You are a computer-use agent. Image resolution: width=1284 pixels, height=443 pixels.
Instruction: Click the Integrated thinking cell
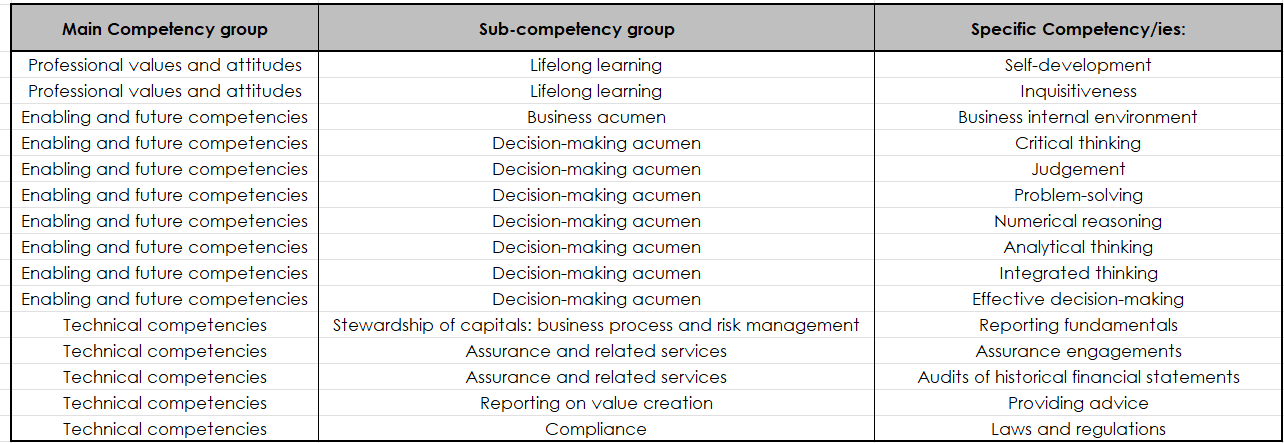[x=1078, y=273]
